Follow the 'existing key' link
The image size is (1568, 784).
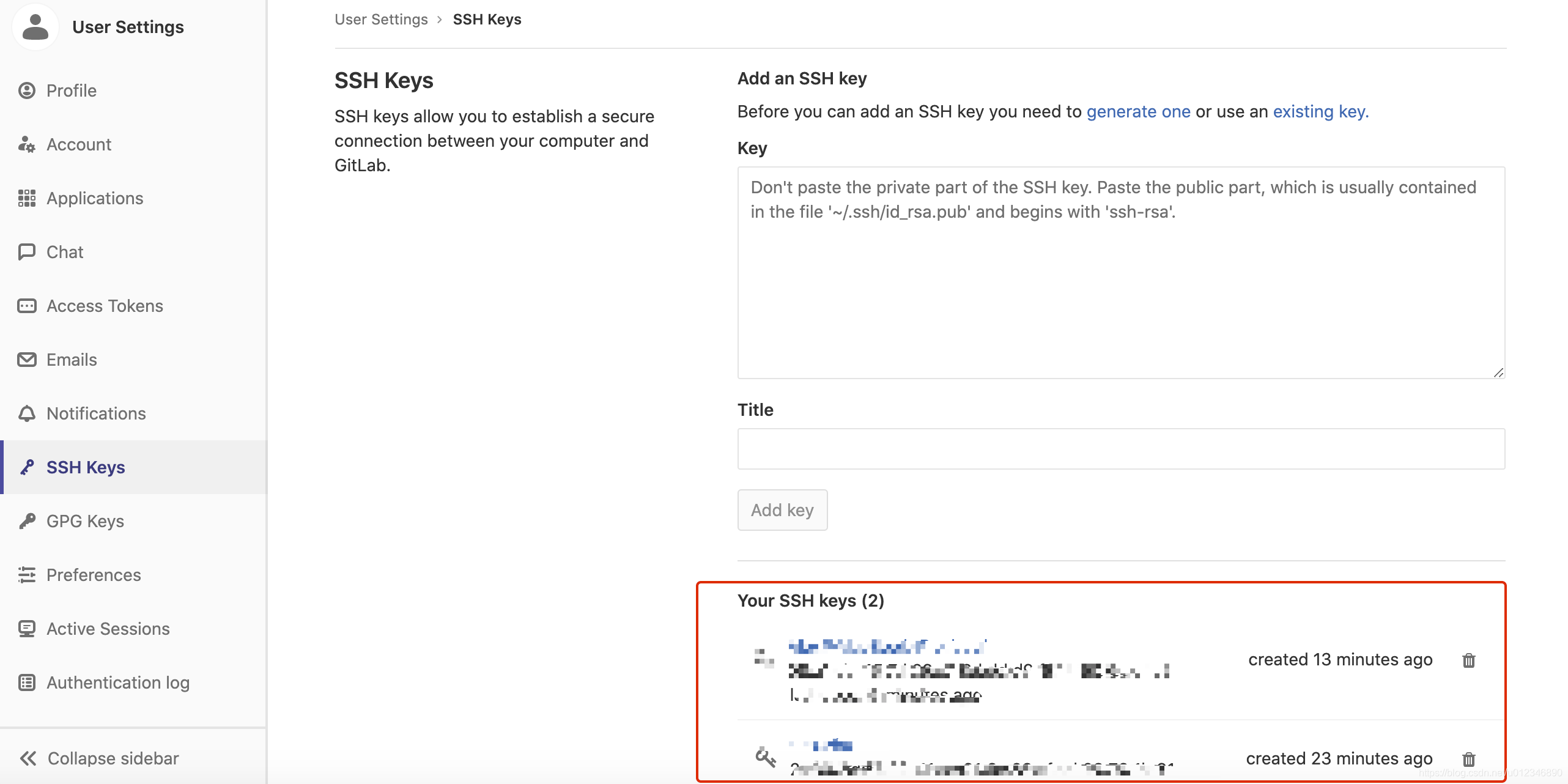[1320, 112]
